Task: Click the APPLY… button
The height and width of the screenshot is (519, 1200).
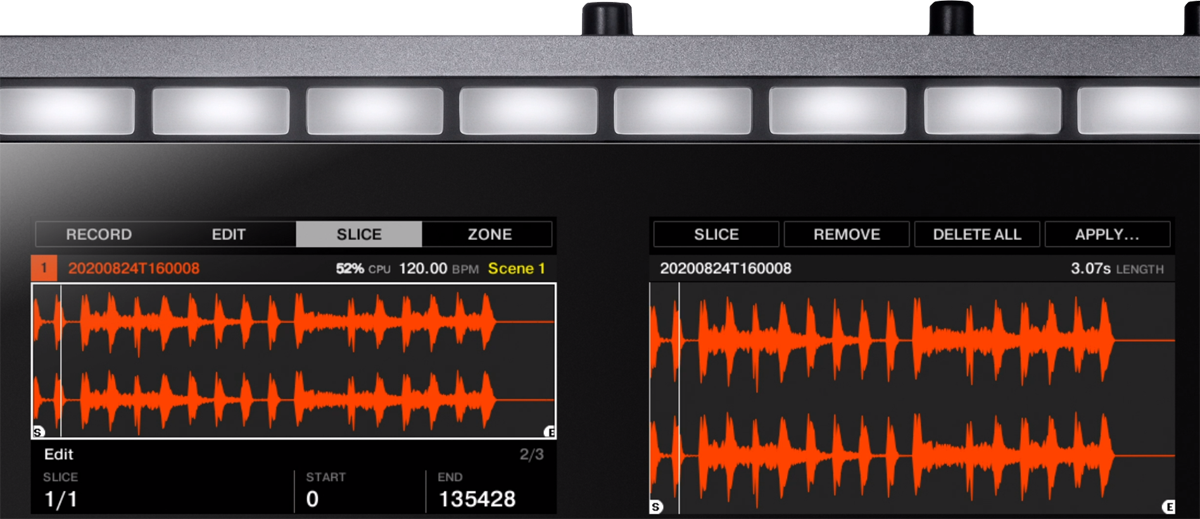Action: [x=1107, y=234]
